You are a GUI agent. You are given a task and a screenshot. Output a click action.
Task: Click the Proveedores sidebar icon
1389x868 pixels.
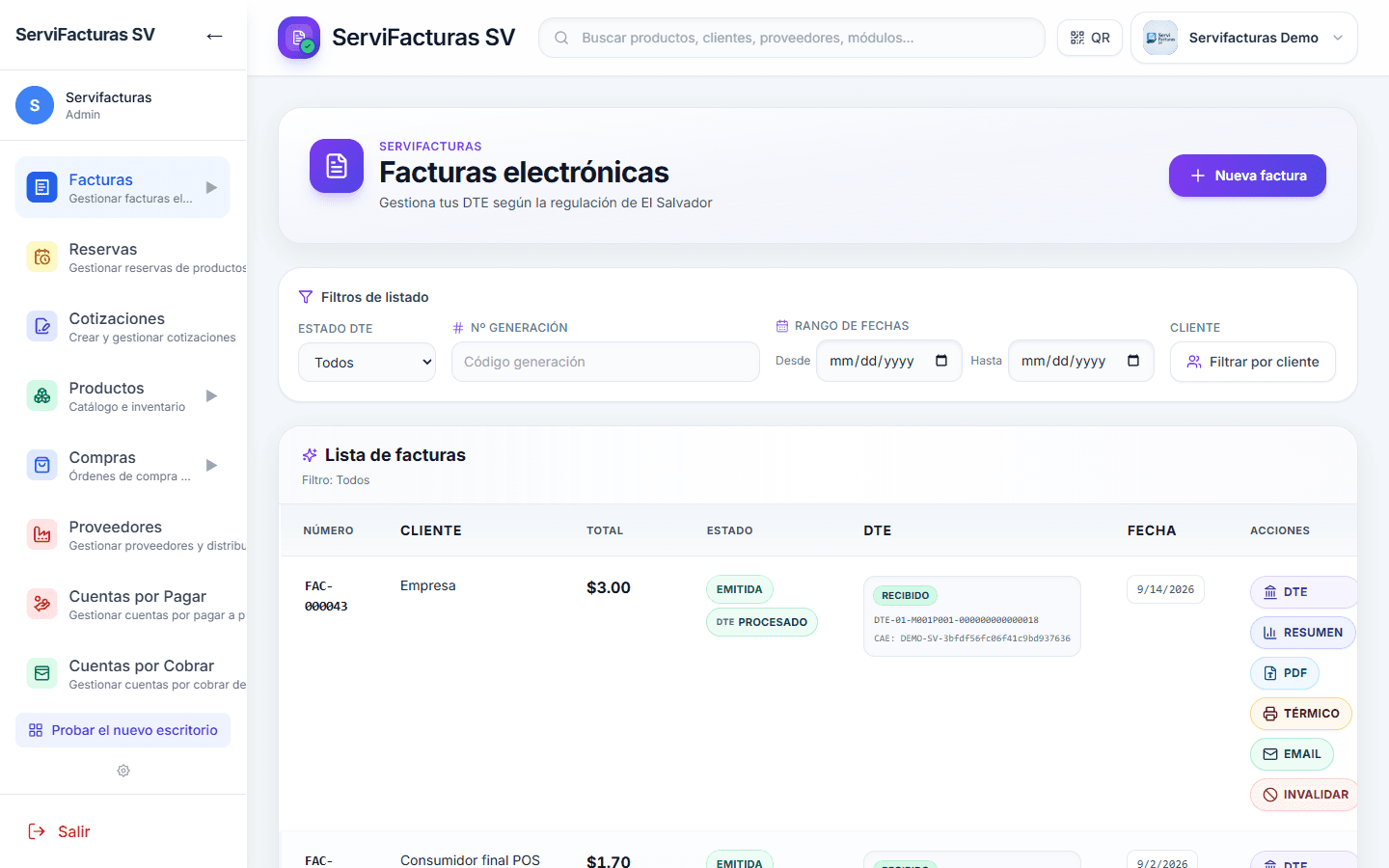(x=41, y=534)
